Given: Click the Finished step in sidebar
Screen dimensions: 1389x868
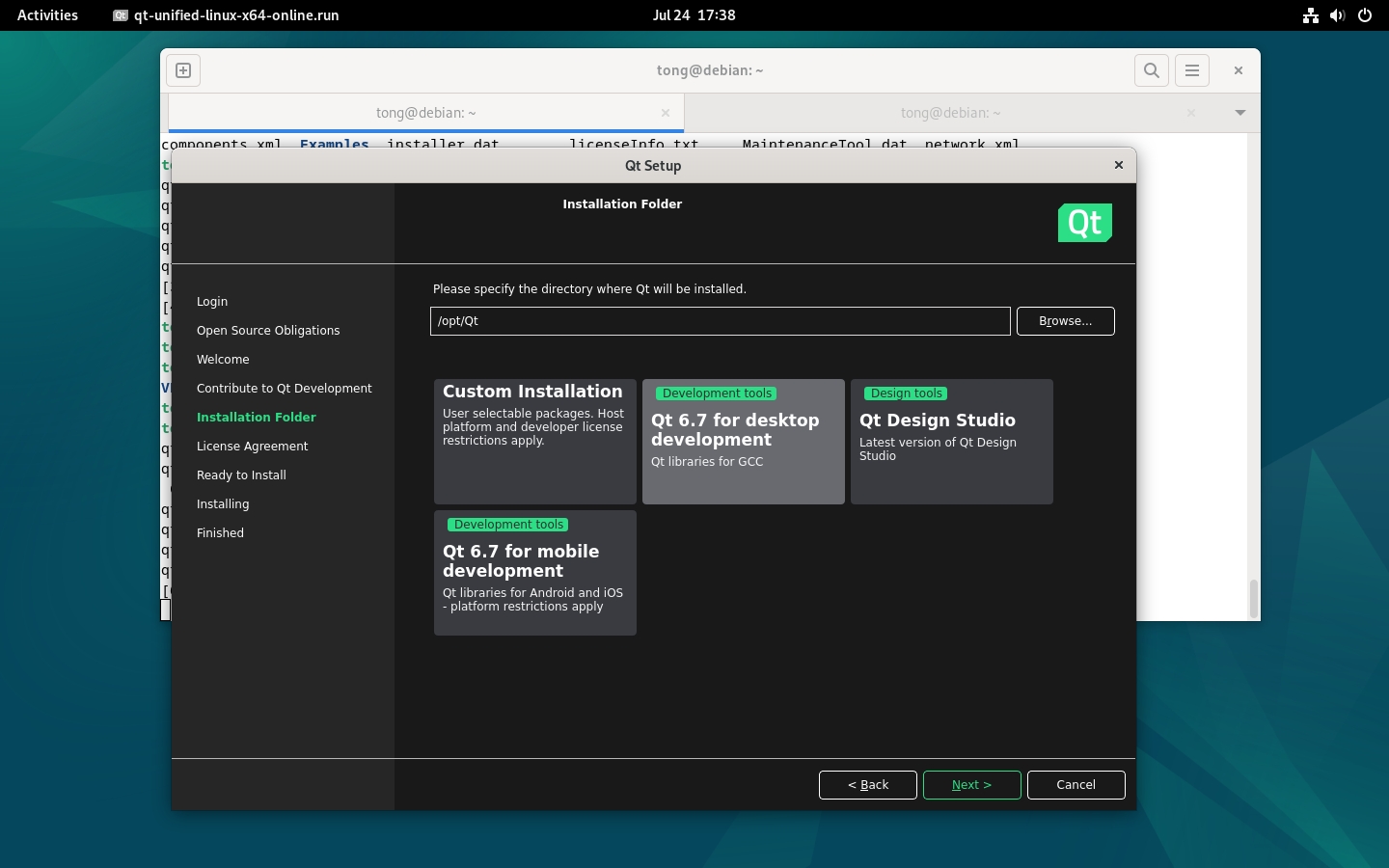Looking at the screenshot, I should pyautogui.click(x=220, y=533).
